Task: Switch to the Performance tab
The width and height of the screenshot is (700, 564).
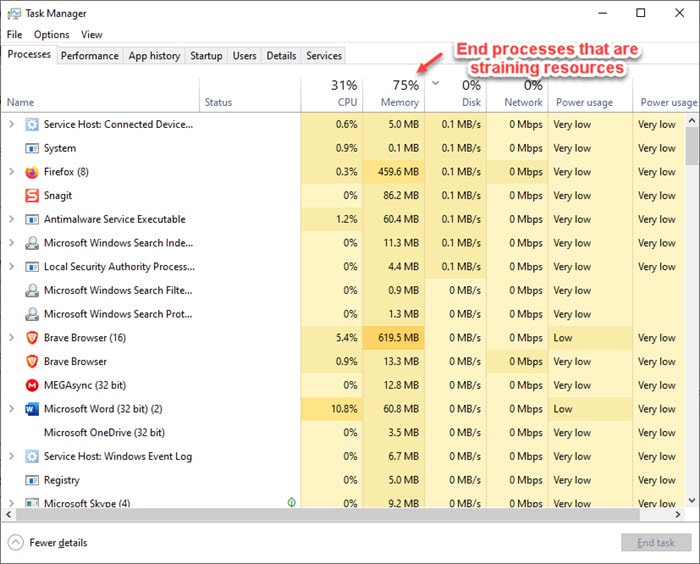Action: tap(90, 55)
